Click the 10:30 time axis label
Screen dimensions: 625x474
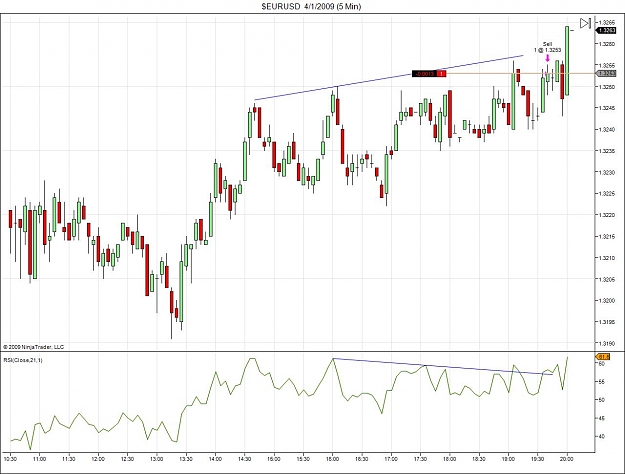coord(10,459)
